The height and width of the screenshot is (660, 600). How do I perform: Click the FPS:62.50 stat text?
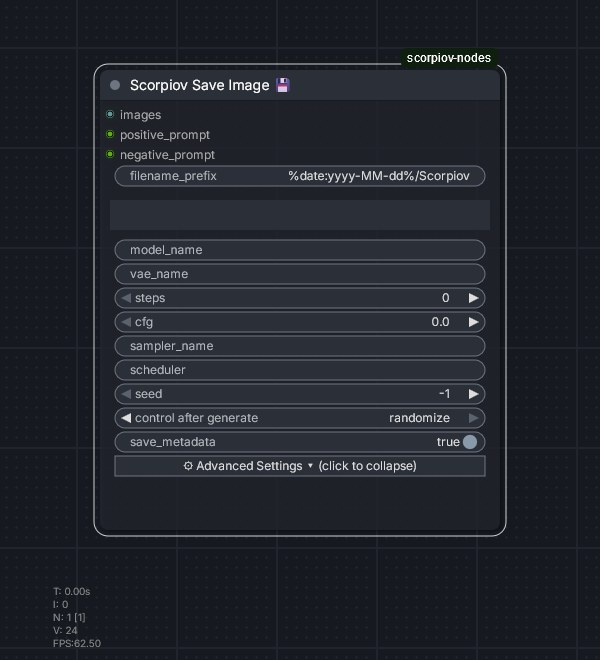coord(77,644)
